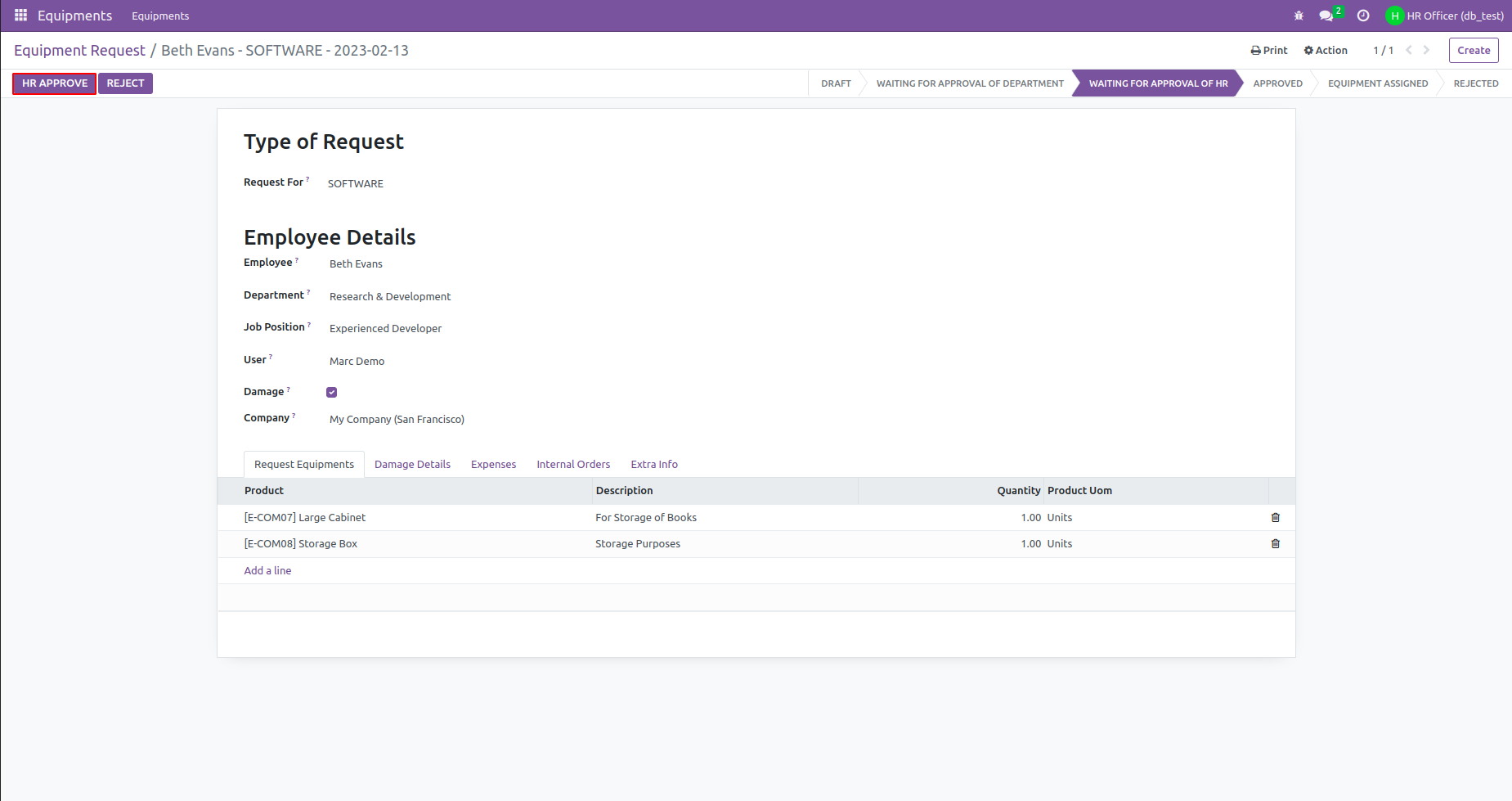
Task: Click the Equipments app title
Action: pyautogui.click(x=74, y=16)
